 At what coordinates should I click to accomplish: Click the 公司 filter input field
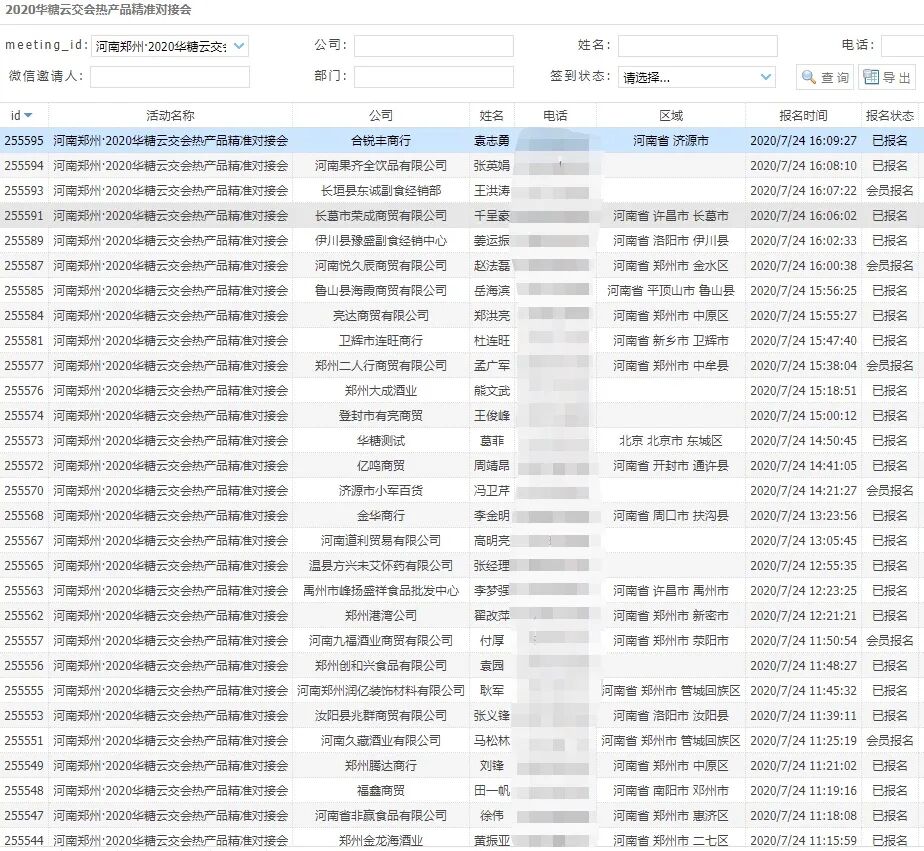point(434,46)
